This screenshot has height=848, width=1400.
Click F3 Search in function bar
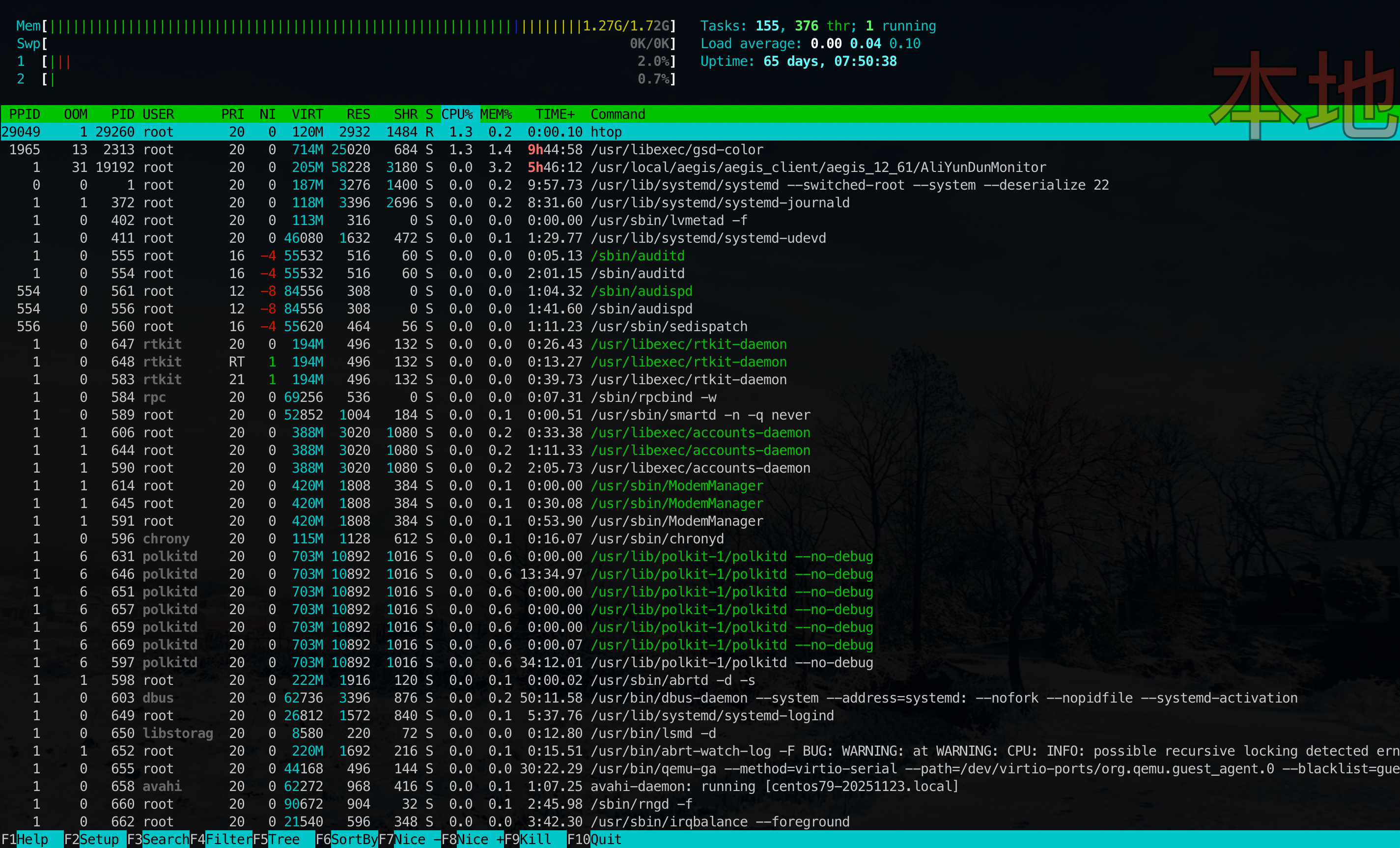157,840
